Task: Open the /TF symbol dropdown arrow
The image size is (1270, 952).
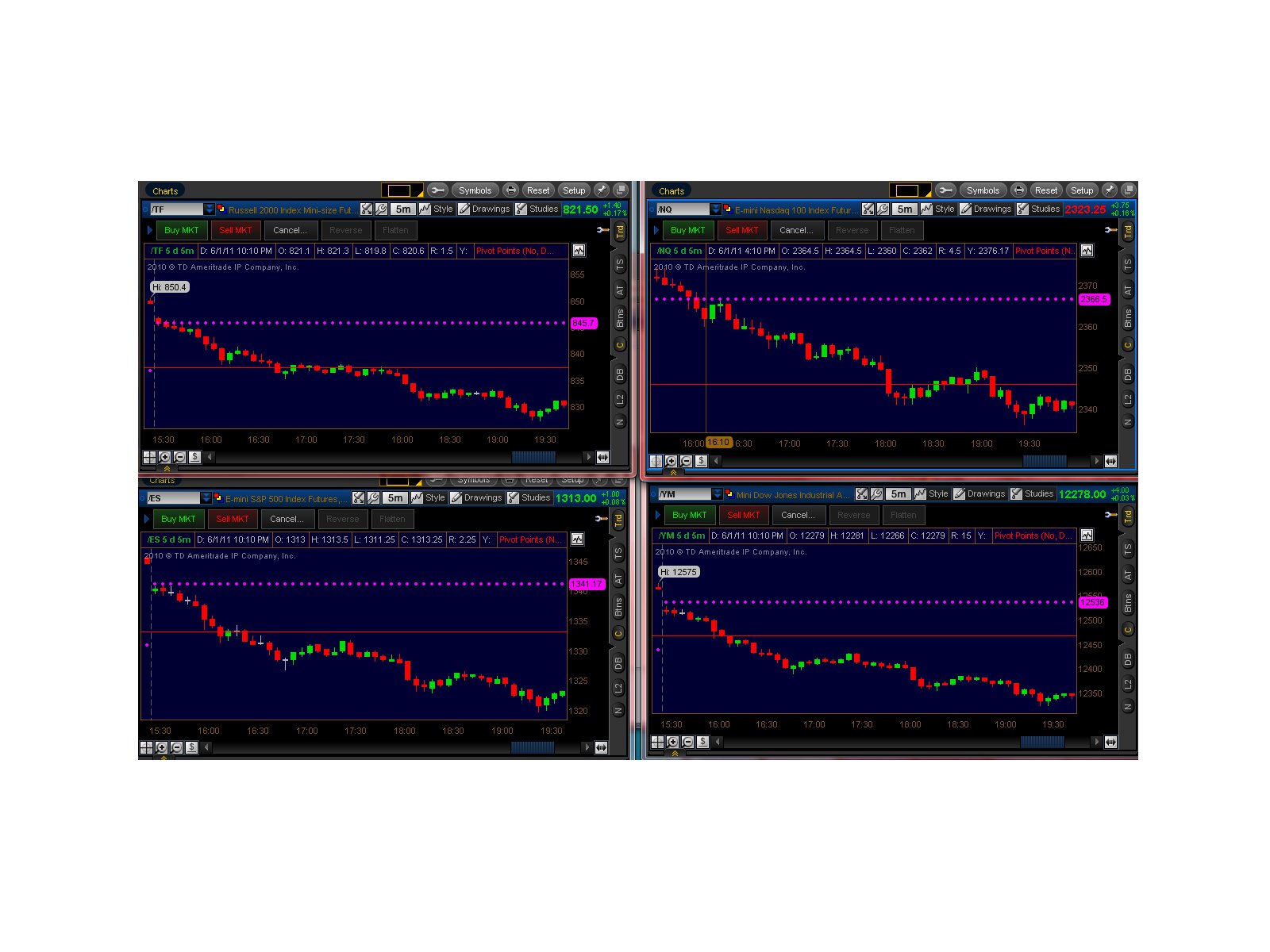Action: 209,209
